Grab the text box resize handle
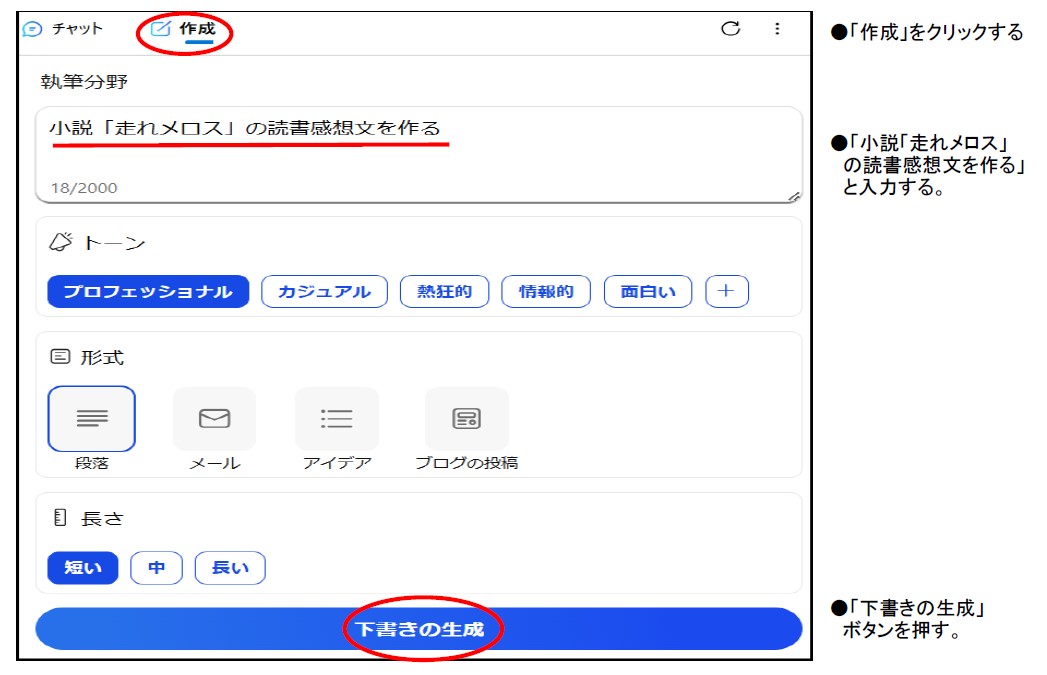The width and height of the screenshot is (1047, 675). coord(795,197)
